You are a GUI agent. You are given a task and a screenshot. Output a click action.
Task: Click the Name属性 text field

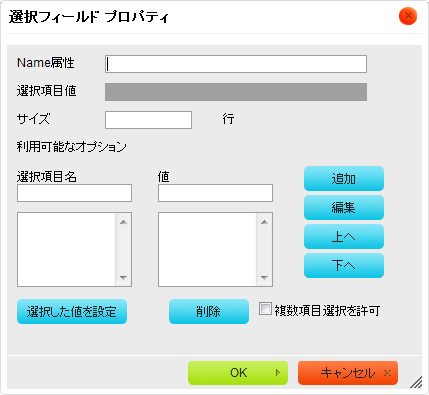[236, 64]
